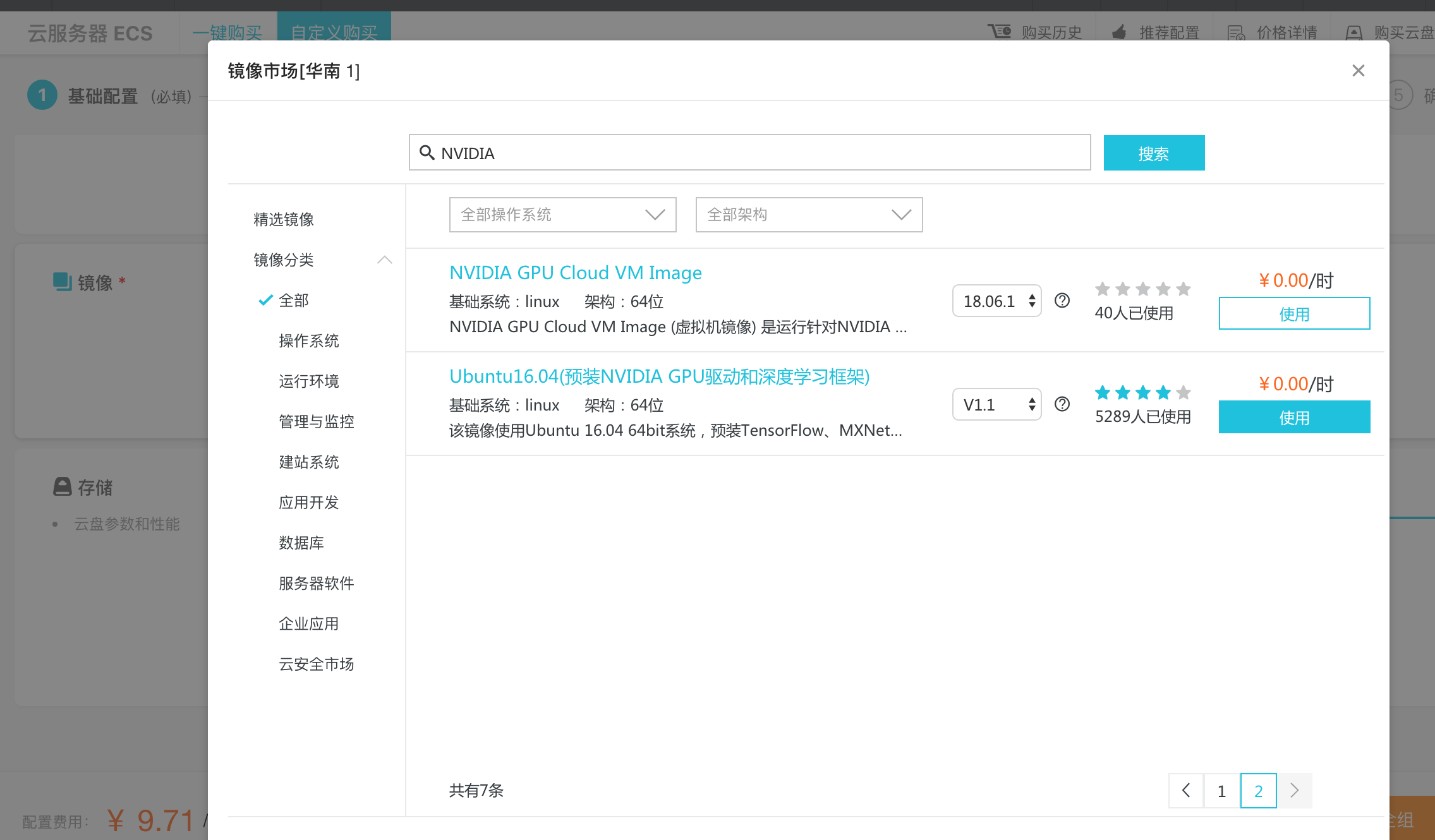Click step 1 基础配置 in background
The height and width of the screenshot is (840, 1435).
point(109,96)
